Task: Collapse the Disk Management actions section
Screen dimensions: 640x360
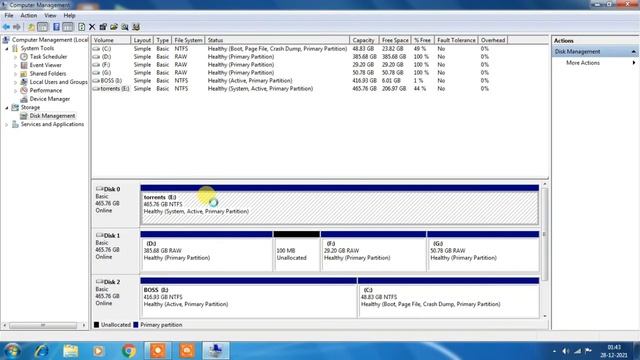Action: coord(633,52)
